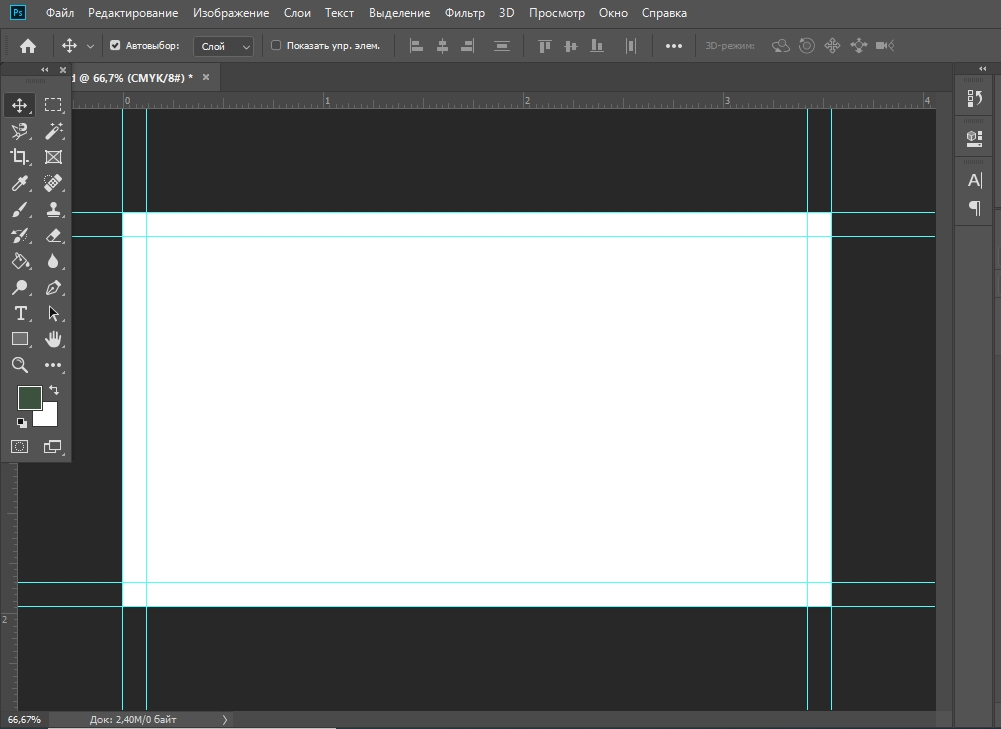The width and height of the screenshot is (1001, 729).
Task: Open the three-dots align options button
Action: click(674, 46)
